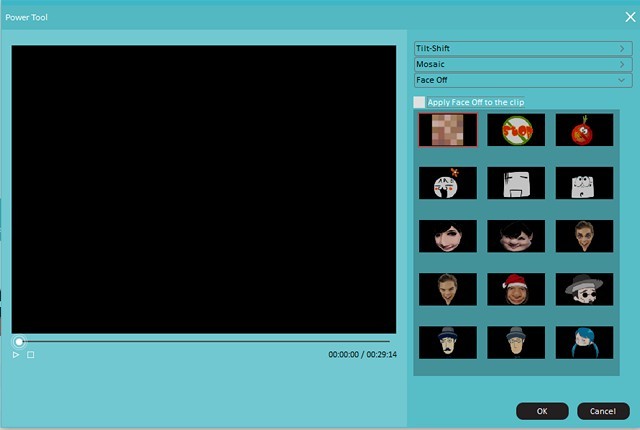This screenshot has width=640, height=430.
Task: Pick the blue-haired girl face overlay
Action: click(x=584, y=342)
